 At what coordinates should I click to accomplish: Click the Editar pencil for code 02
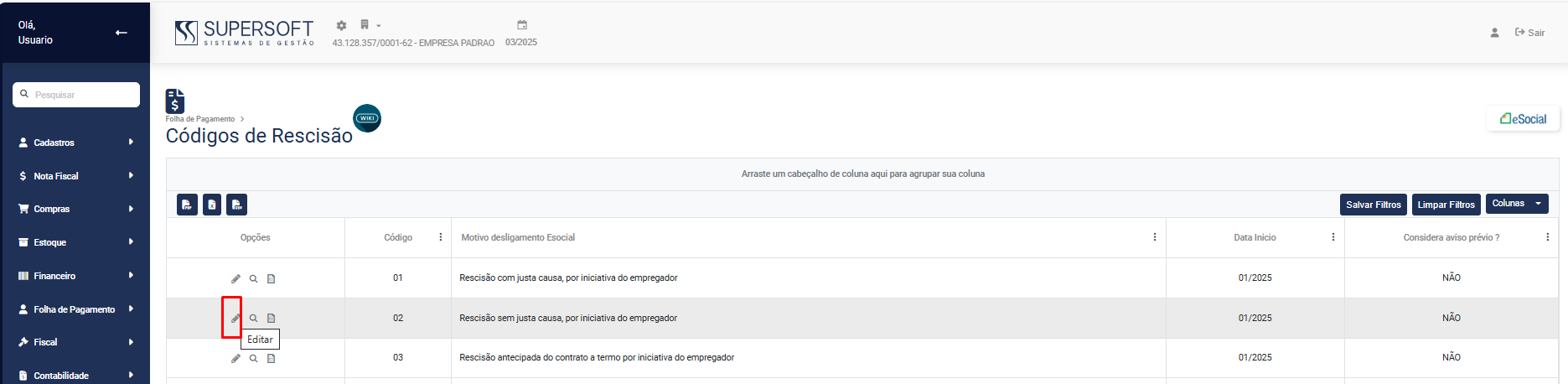(x=235, y=319)
